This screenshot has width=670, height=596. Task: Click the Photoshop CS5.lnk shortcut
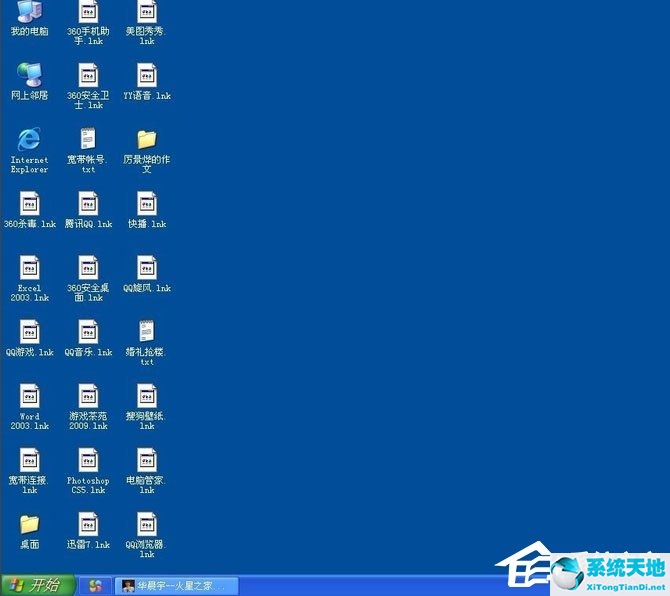(x=88, y=460)
